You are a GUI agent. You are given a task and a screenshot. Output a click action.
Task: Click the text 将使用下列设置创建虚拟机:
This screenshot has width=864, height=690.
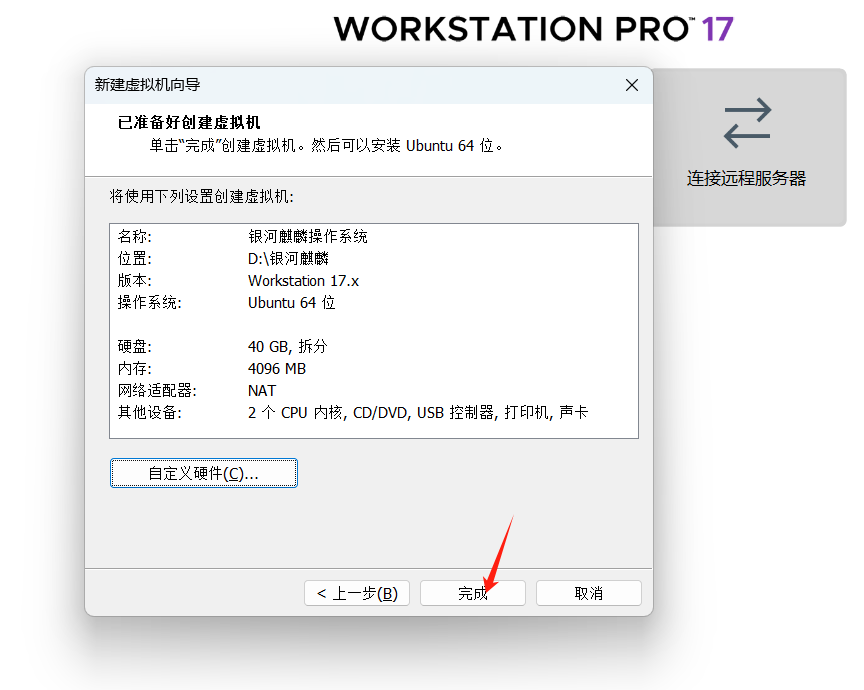(x=201, y=196)
